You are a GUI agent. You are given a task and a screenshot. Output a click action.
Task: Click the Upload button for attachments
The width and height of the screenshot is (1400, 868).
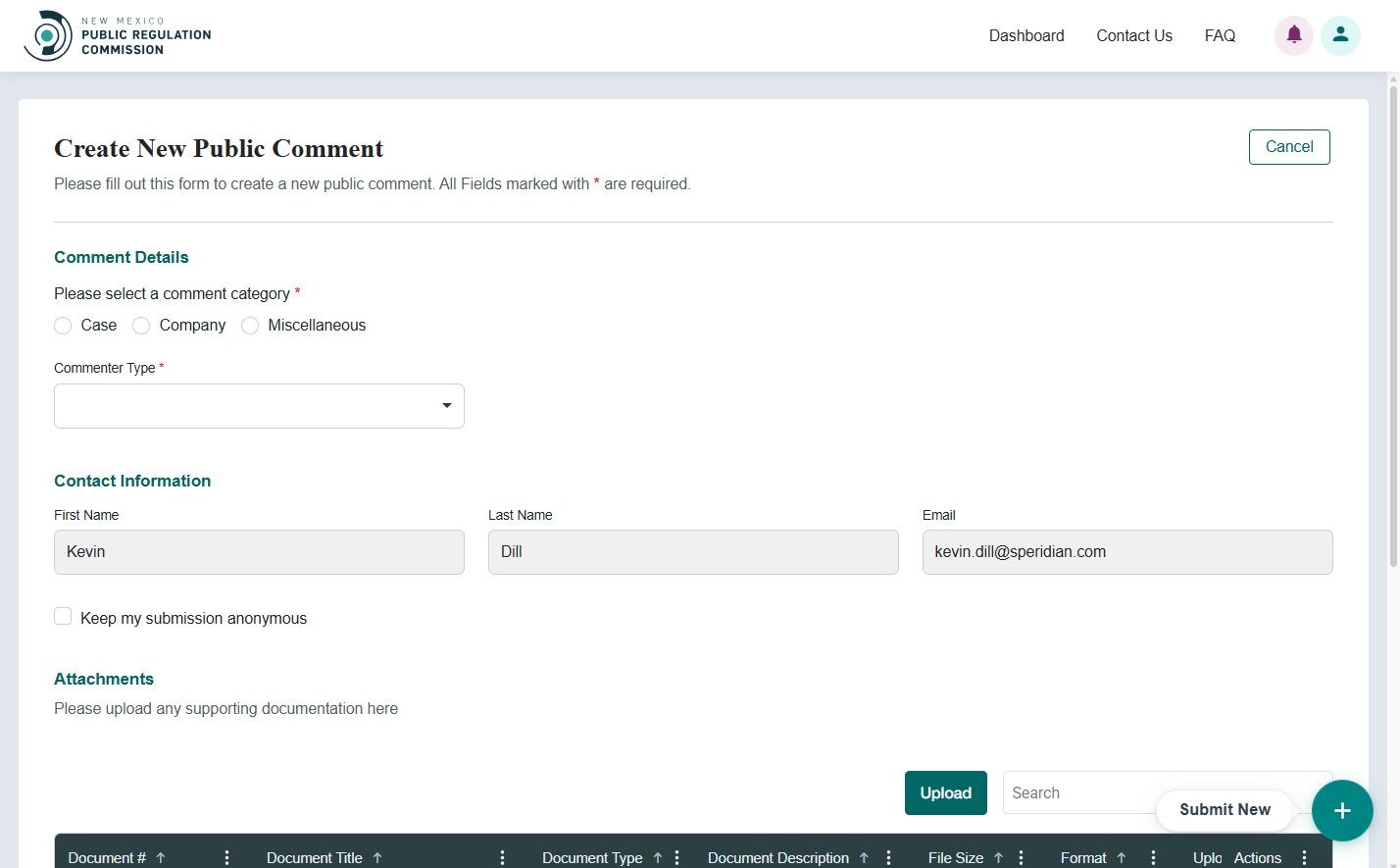click(x=944, y=792)
